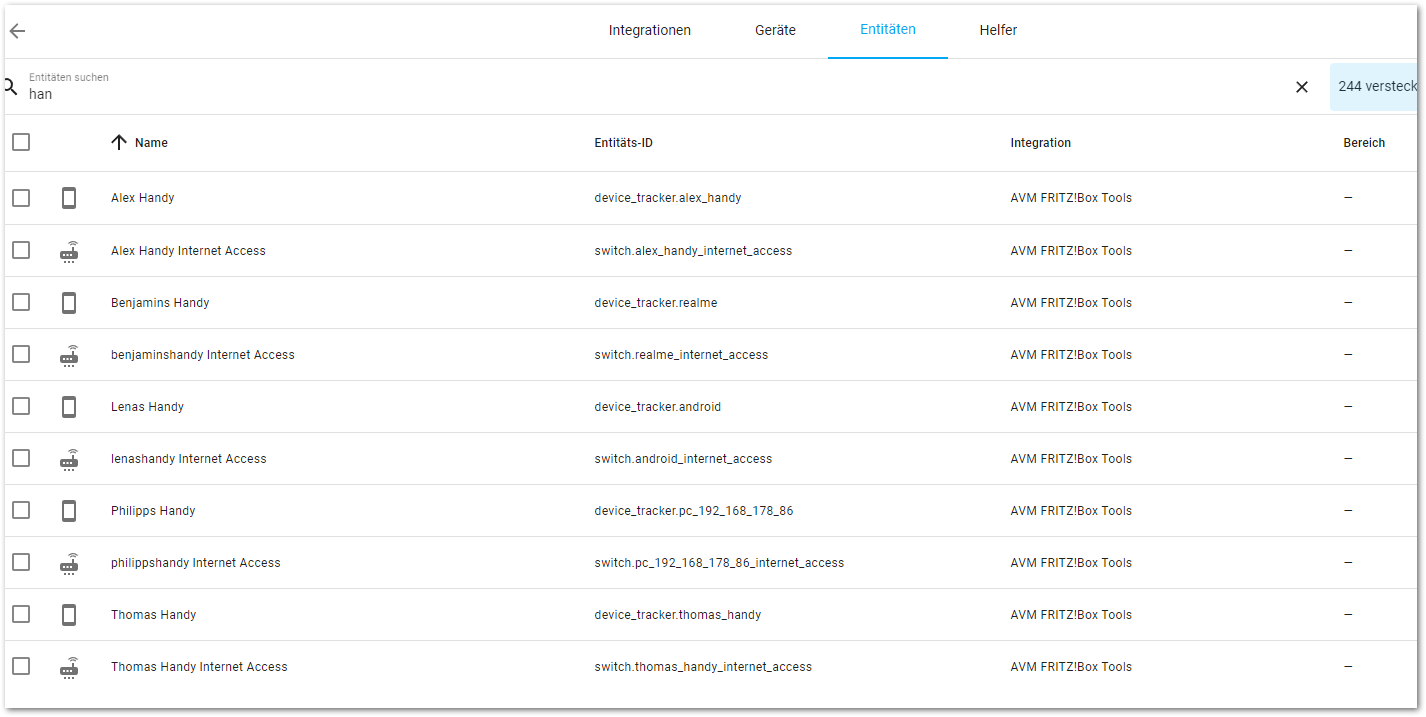1426x717 pixels.
Task: Click the phone icon for Alex Handy
Action: pyautogui.click(x=69, y=198)
